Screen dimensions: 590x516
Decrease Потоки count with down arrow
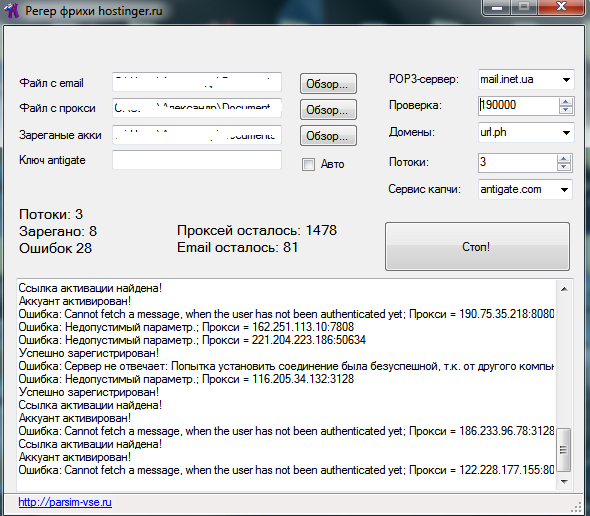(x=564, y=167)
